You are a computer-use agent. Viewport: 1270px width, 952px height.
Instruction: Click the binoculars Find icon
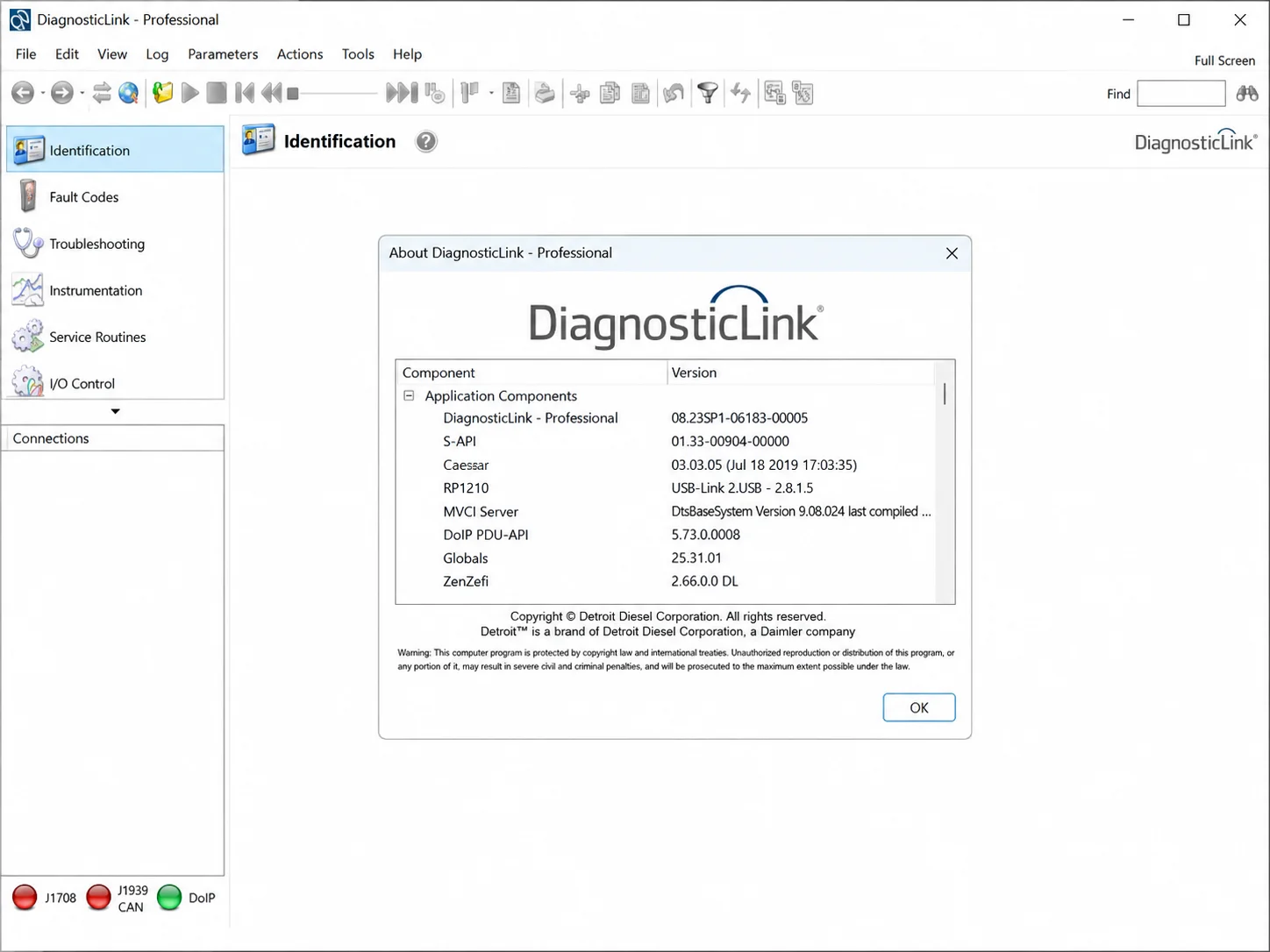(1247, 93)
